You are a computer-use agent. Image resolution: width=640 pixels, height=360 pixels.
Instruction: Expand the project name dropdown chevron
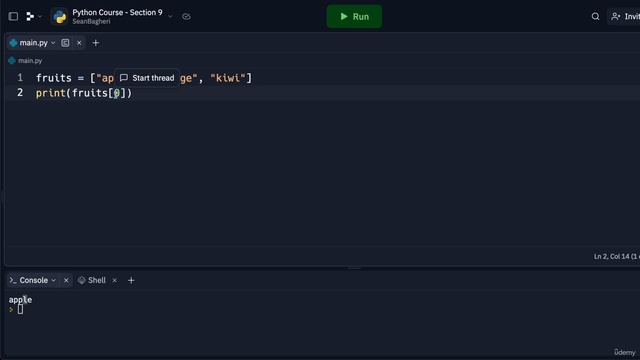tap(170, 17)
